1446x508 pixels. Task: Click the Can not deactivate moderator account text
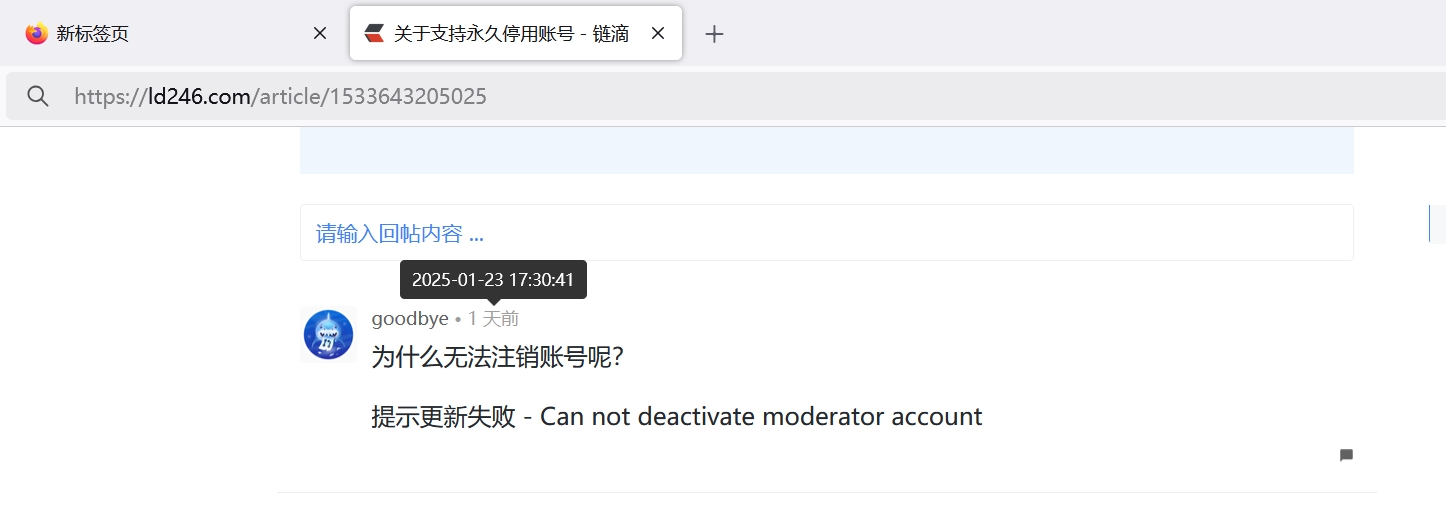[x=760, y=417]
